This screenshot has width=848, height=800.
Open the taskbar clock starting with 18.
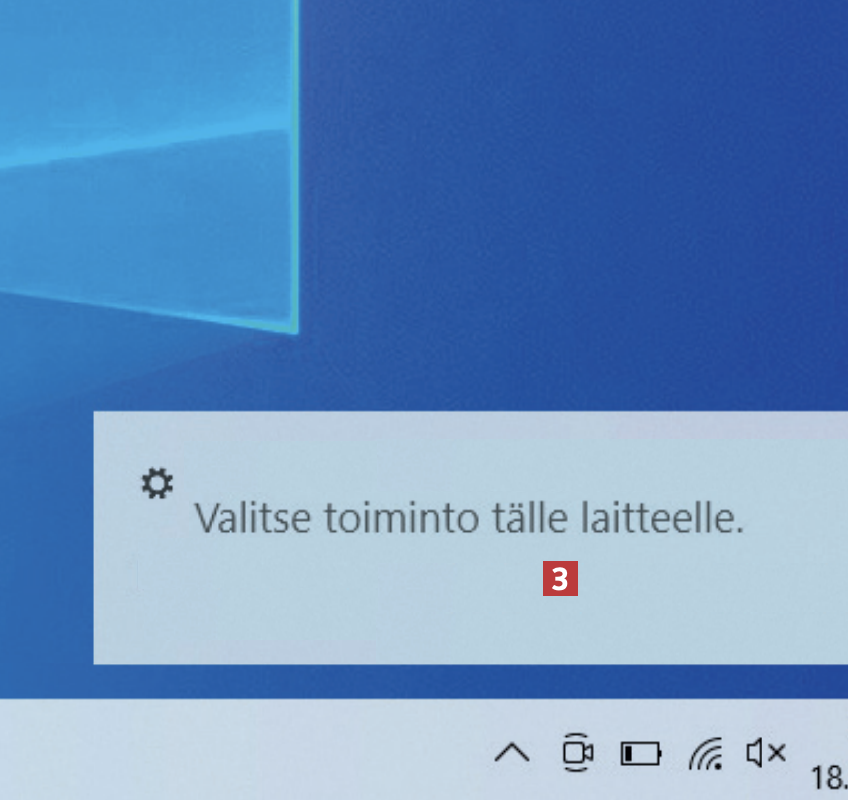click(x=829, y=778)
